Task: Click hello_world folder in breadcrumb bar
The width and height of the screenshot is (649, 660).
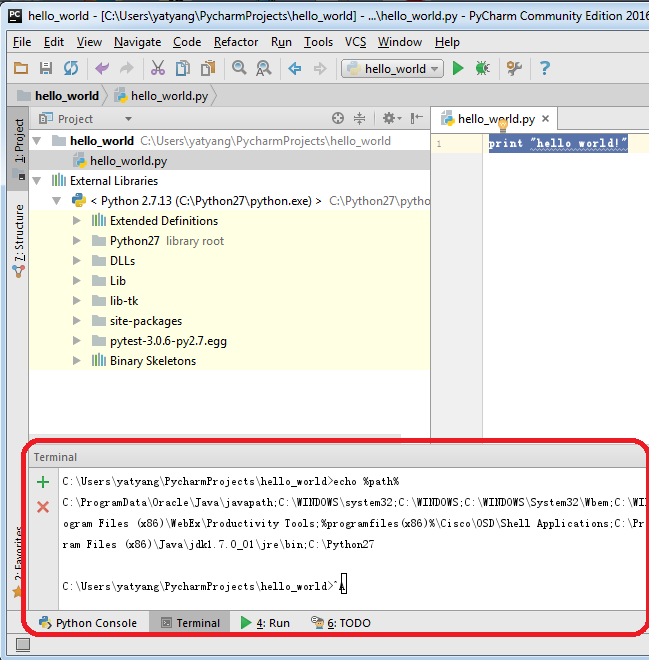Action: [x=59, y=96]
